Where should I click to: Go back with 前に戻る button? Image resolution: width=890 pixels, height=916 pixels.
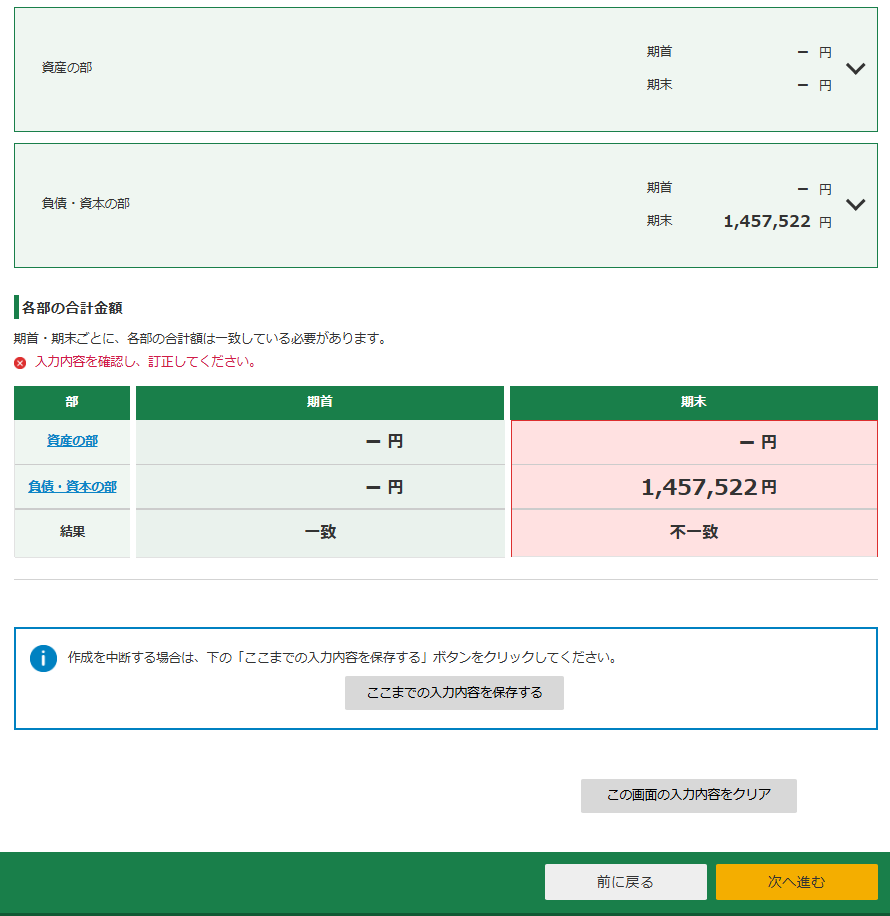click(625, 882)
